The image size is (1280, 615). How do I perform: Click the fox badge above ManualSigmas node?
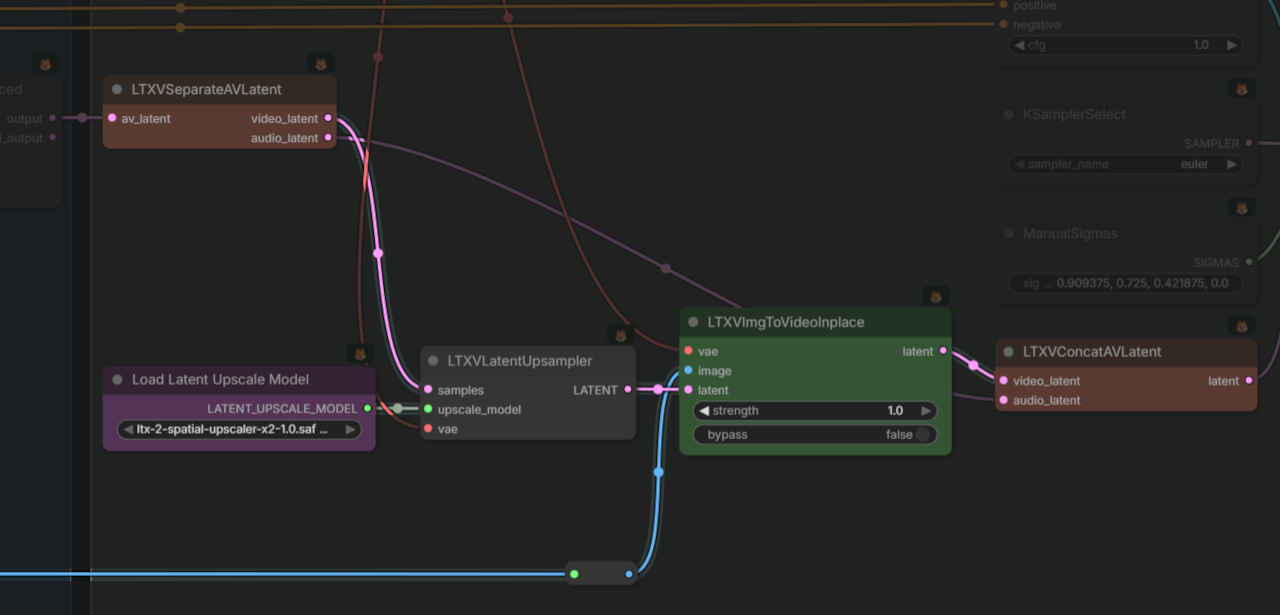[1241, 208]
